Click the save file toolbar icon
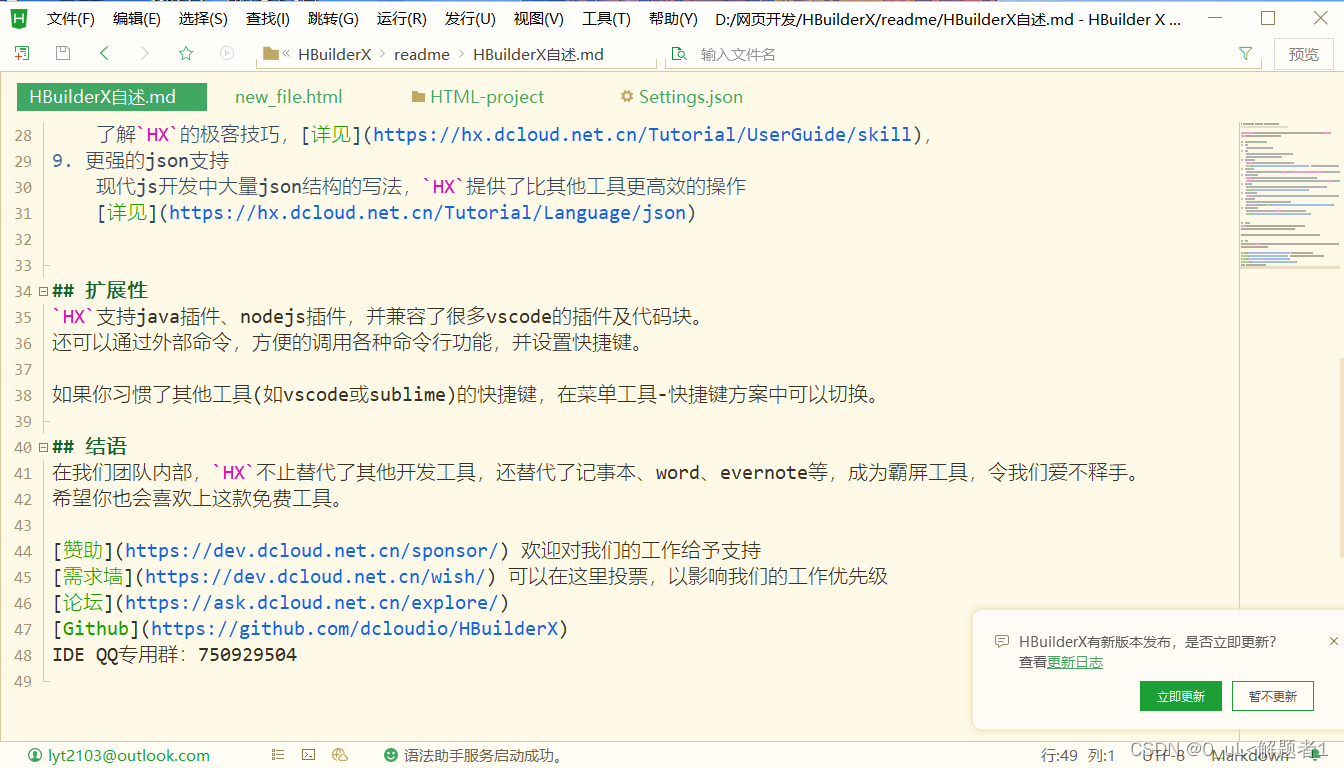The height and width of the screenshot is (768, 1344). (63, 54)
